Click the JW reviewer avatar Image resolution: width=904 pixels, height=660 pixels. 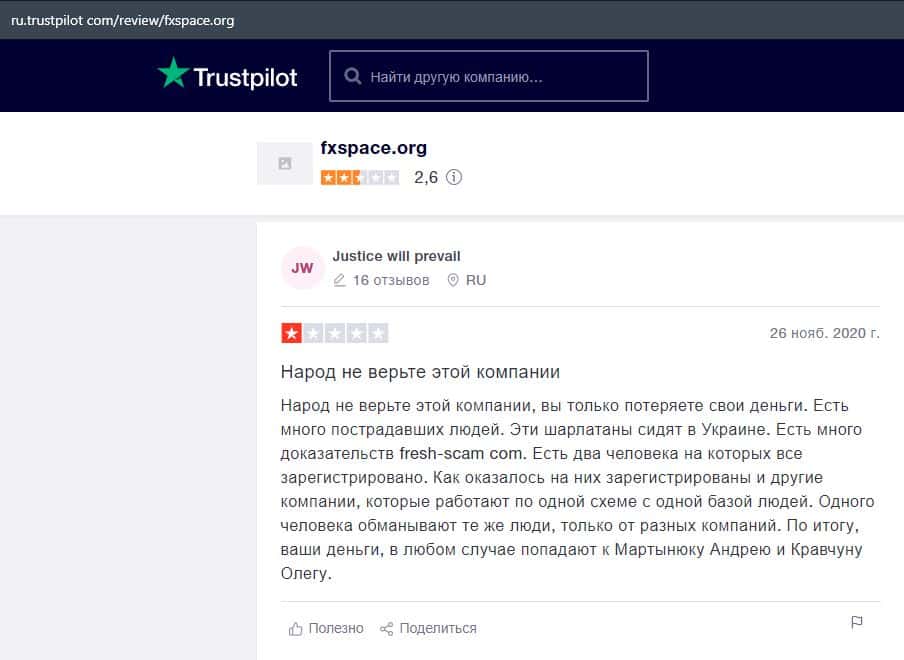coord(302,268)
